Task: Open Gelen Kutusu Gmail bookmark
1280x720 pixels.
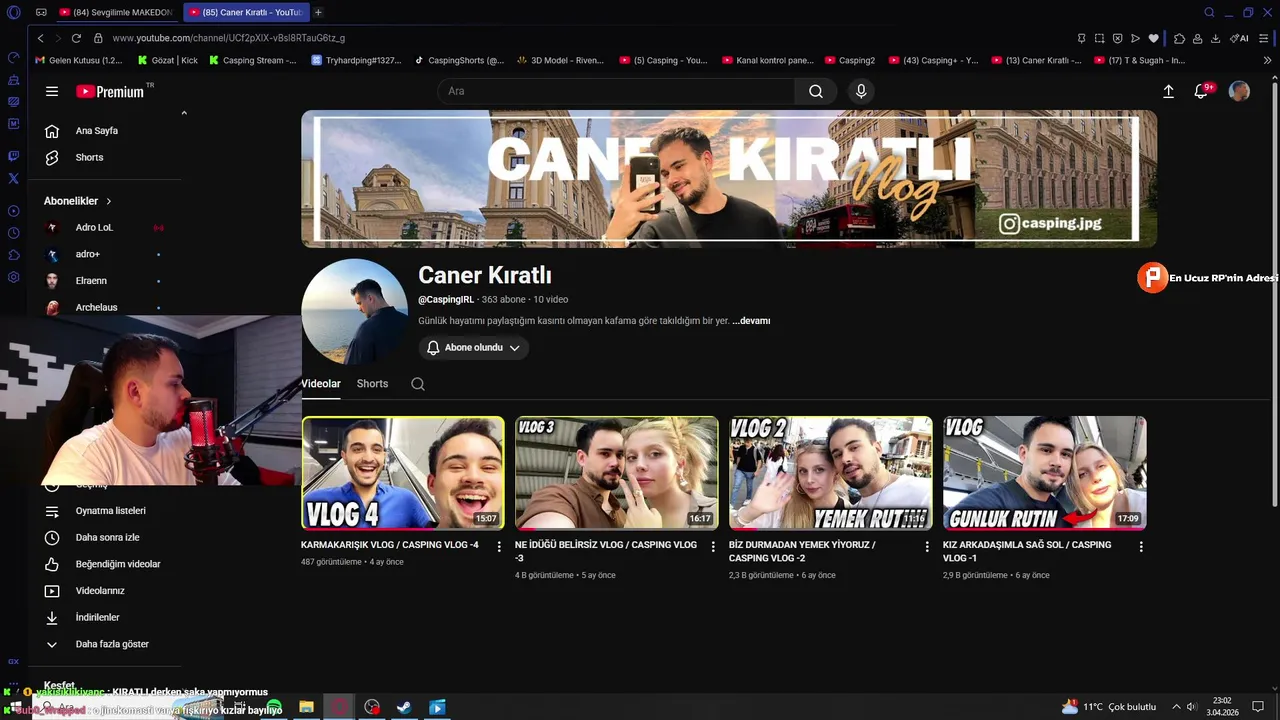Action: [79, 60]
